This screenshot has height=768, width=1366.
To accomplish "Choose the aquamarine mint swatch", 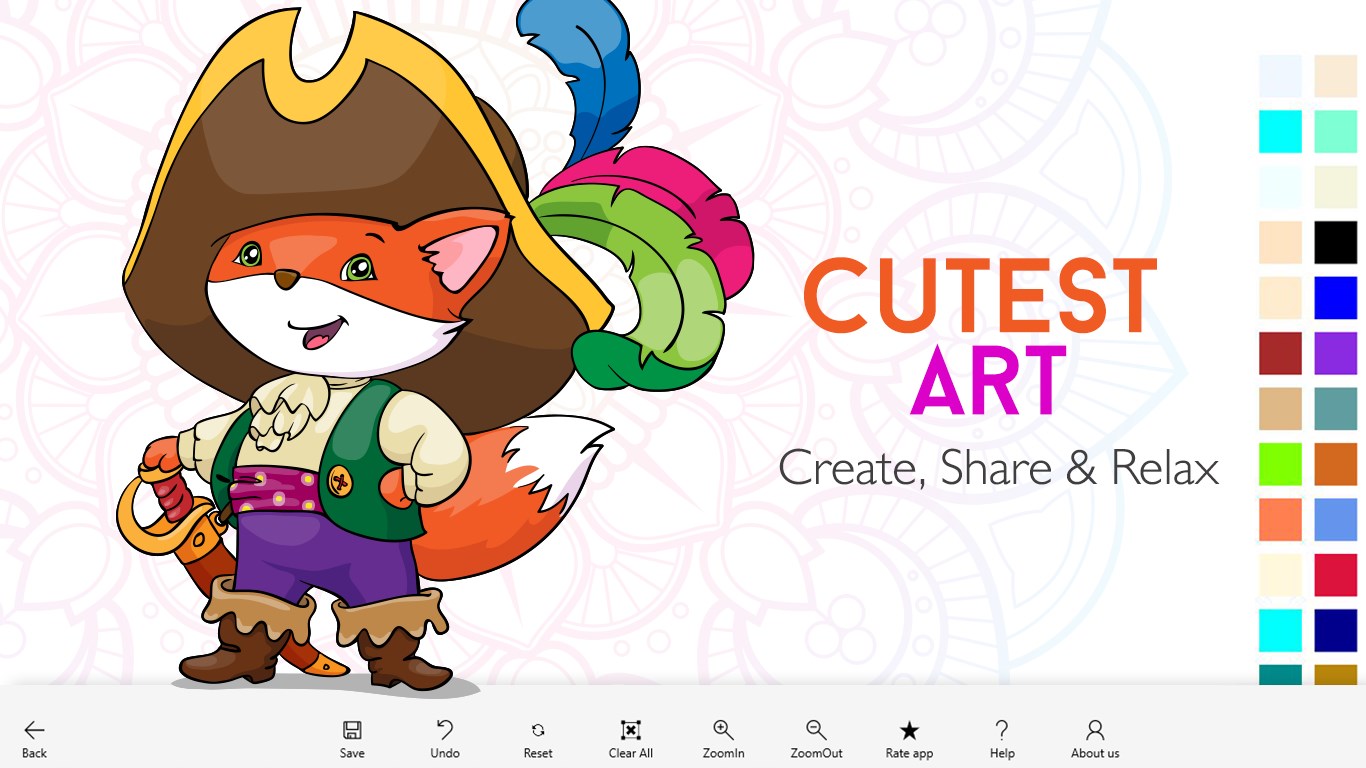I will [x=1336, y=132].
